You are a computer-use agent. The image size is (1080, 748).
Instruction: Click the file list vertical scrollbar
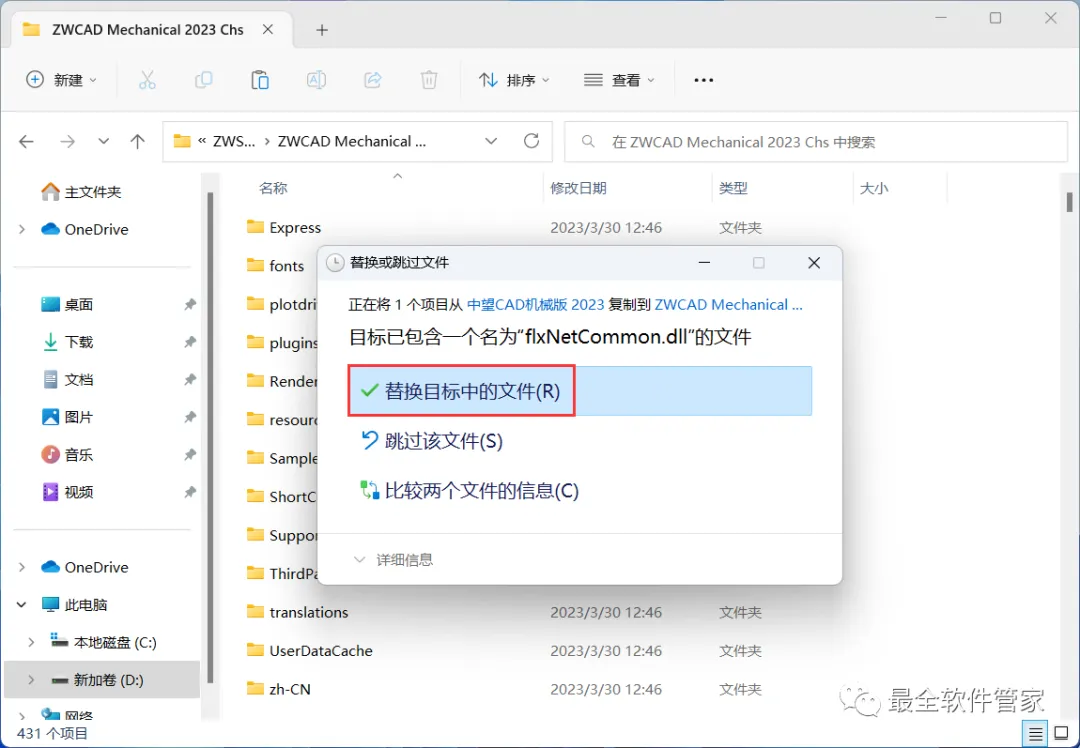tap(1069, 202)
